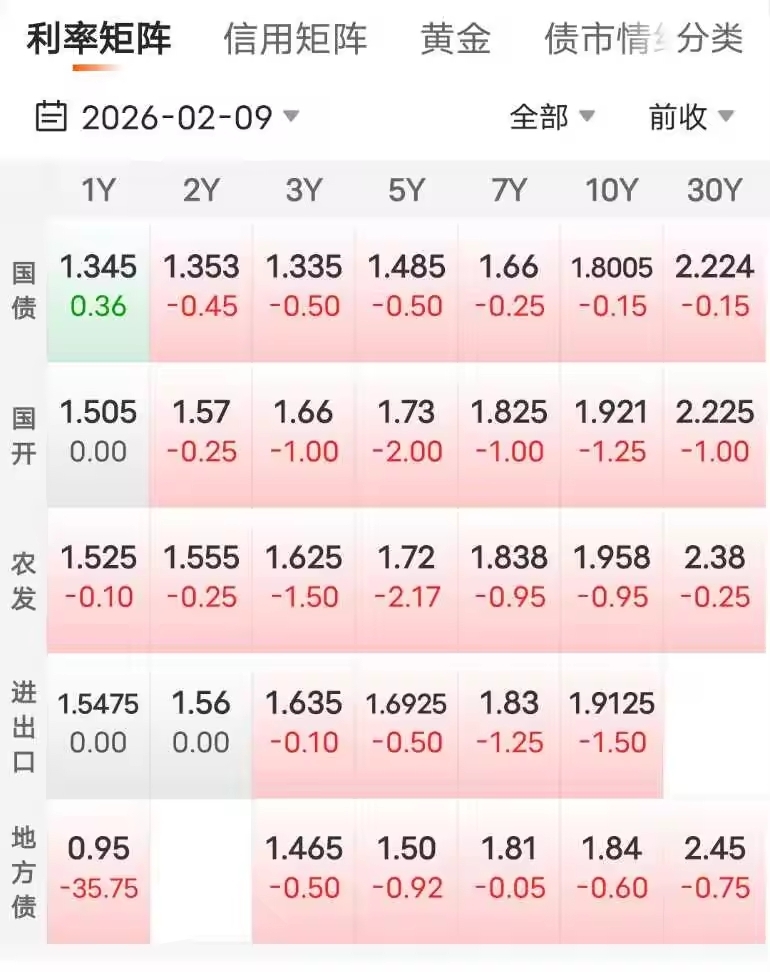Select the 利率矩阵 tab
The width and height of the screenshot is (770, 972).
coord(98,39)
